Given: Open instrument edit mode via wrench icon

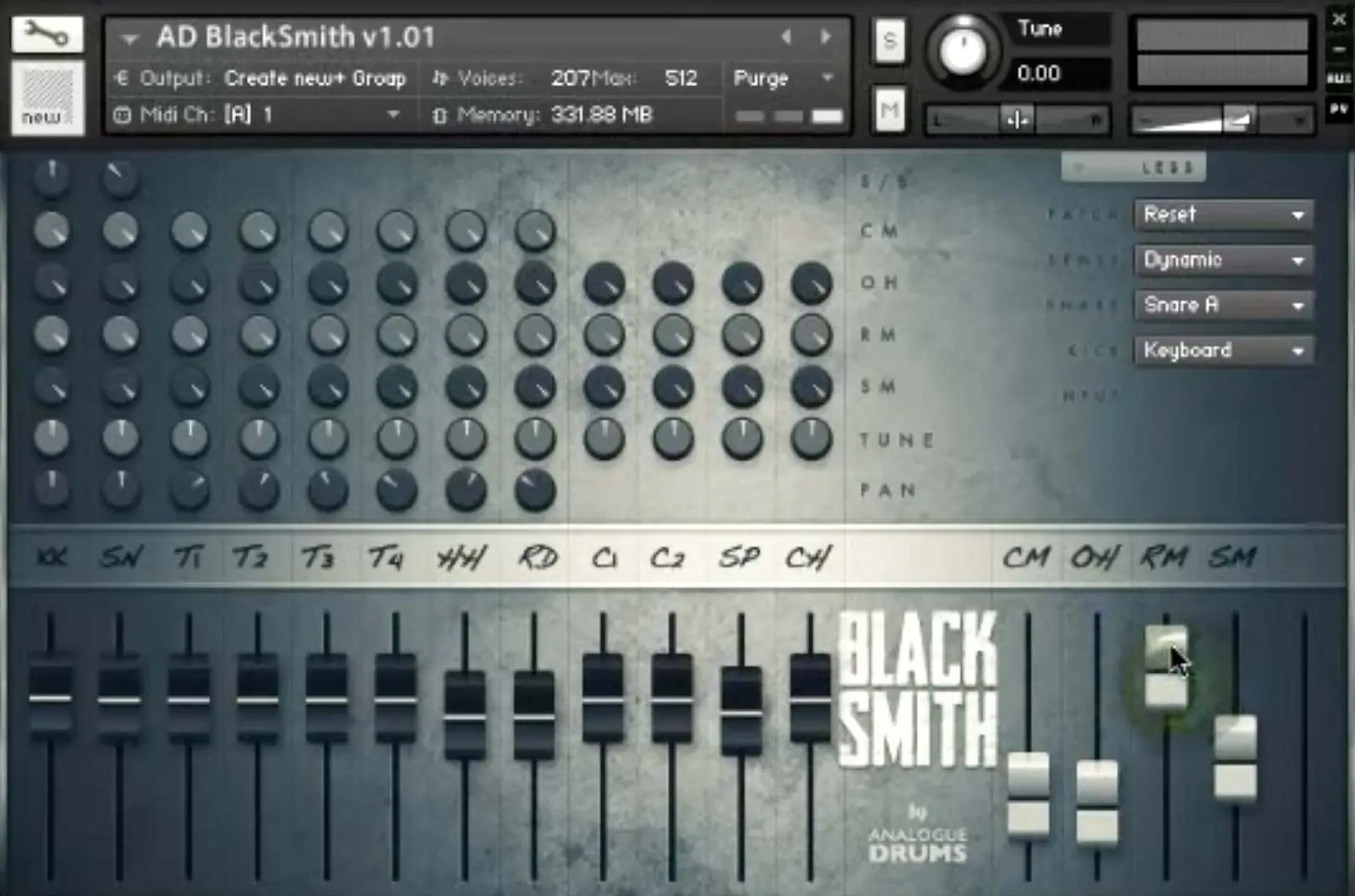Looking at the screenshot, I should pos(47,35).
